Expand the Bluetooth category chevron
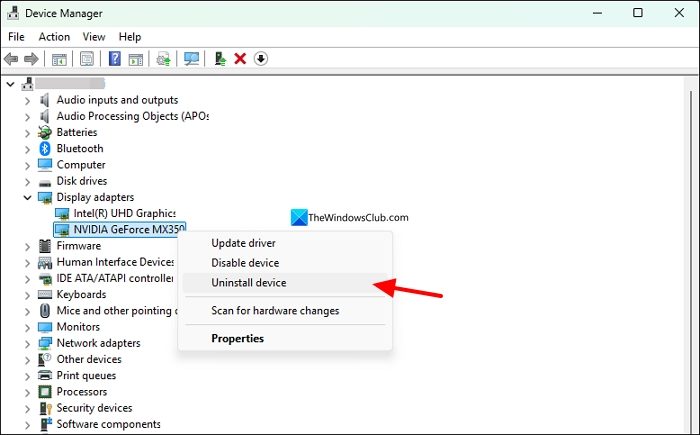The image size is (700, 435). 27,149
